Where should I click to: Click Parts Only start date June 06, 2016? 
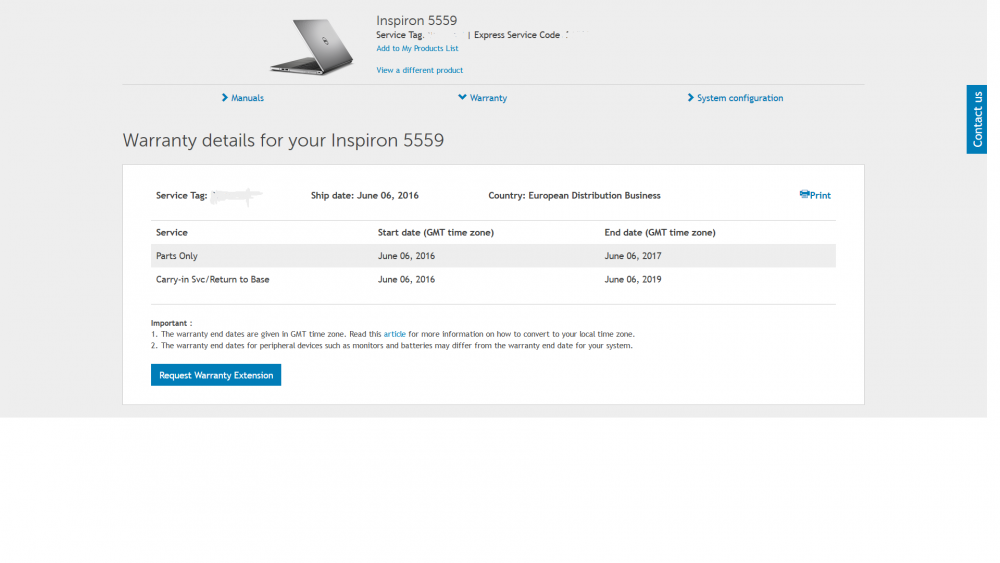pyautogui.click(x=406, y=256)
